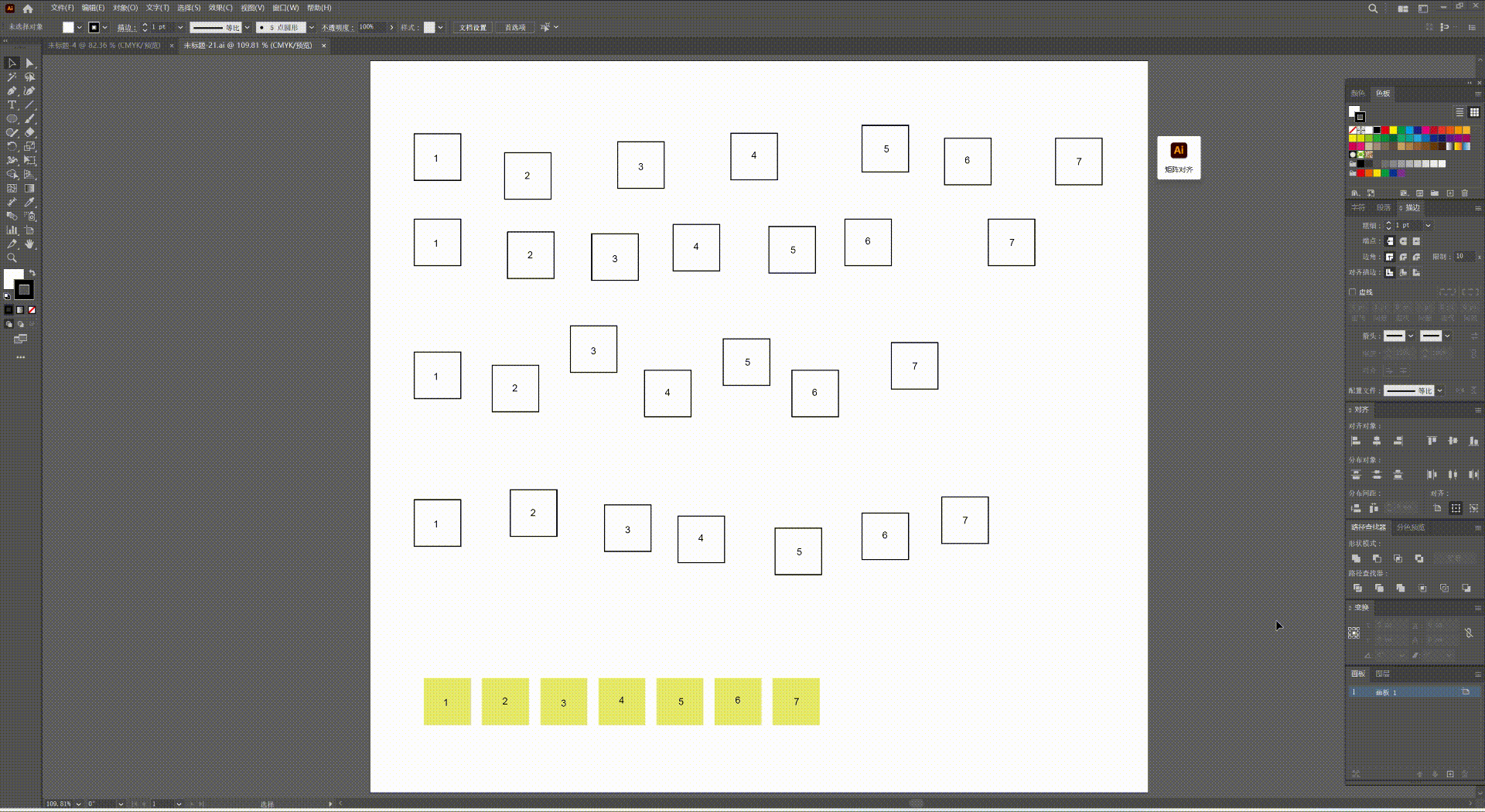Align objects to vertical top

click(x=1432, y=441)
